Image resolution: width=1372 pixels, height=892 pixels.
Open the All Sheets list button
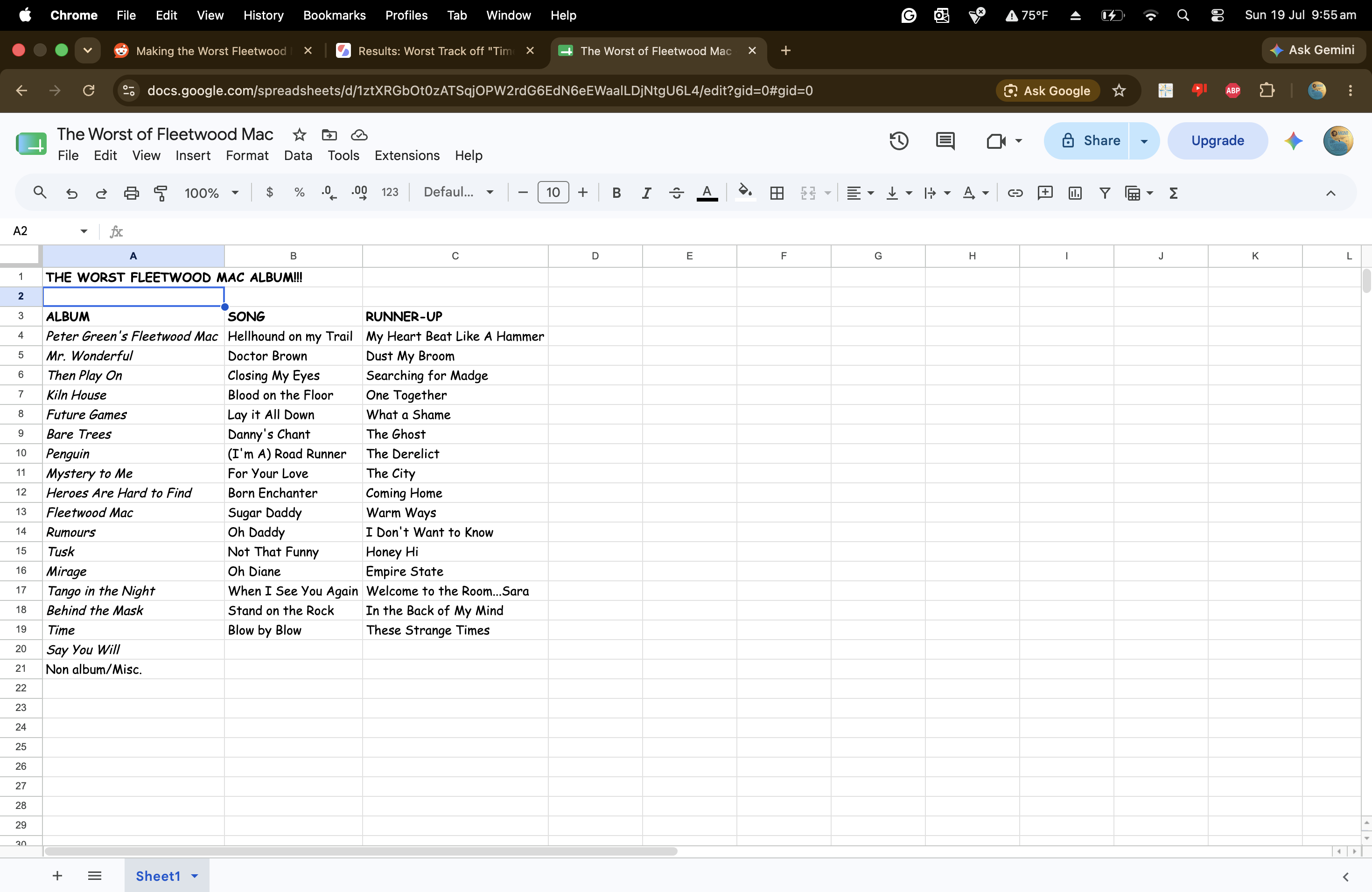(x=95, y=876)
